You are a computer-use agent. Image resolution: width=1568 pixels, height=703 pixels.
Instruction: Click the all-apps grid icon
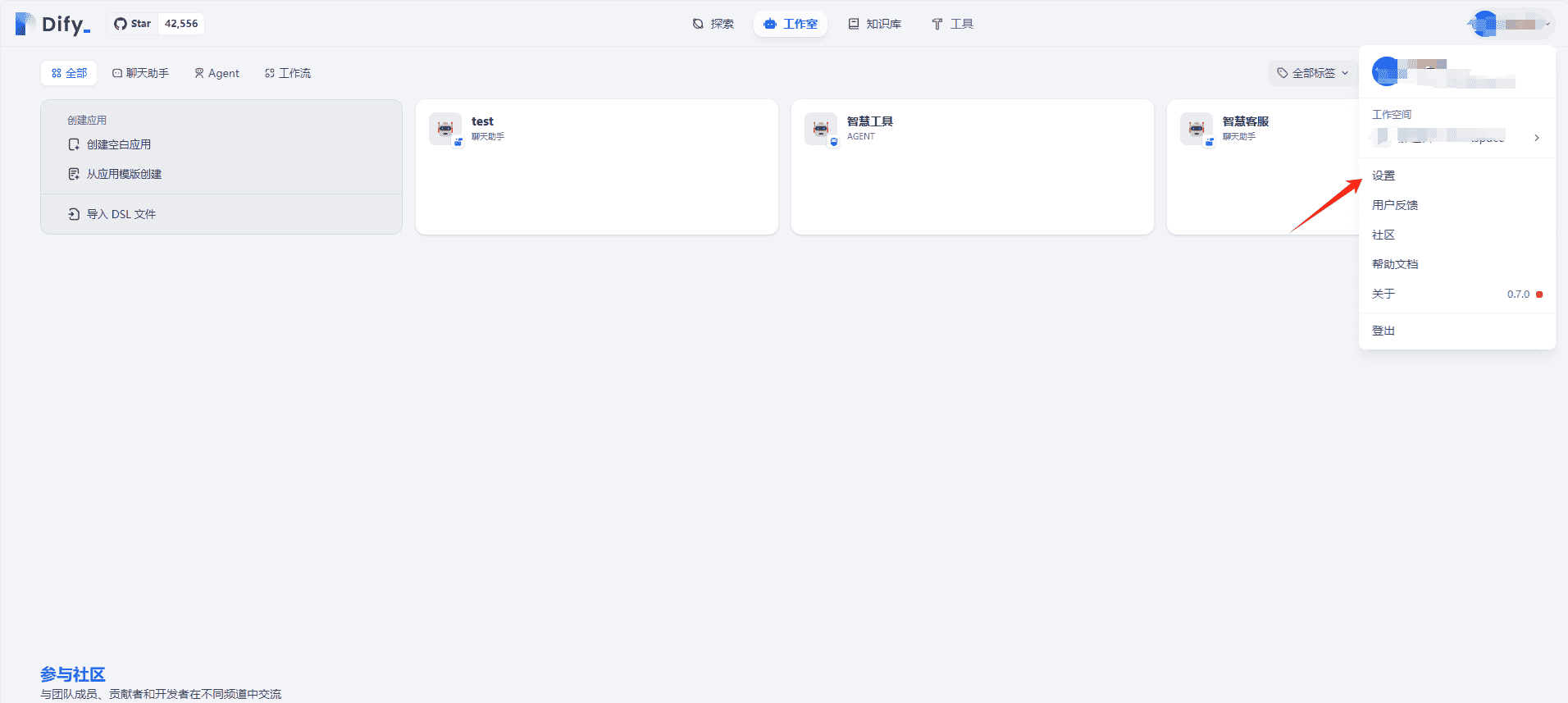[57, 73]
